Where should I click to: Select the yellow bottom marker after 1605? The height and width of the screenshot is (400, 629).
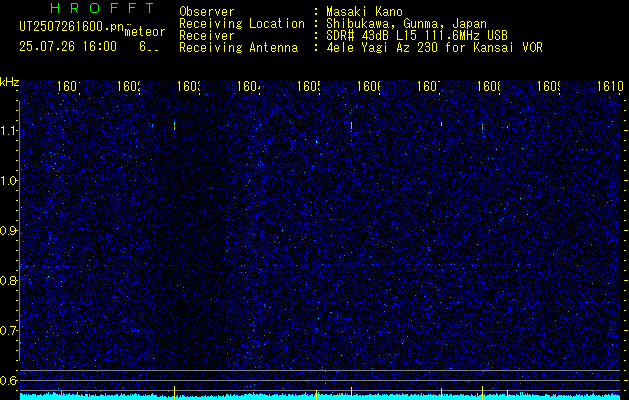pyautogui.click(x=317, y=394)
